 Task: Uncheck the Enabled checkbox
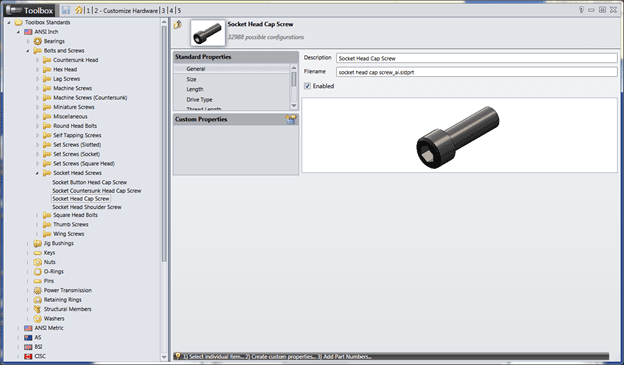[307, 86]
